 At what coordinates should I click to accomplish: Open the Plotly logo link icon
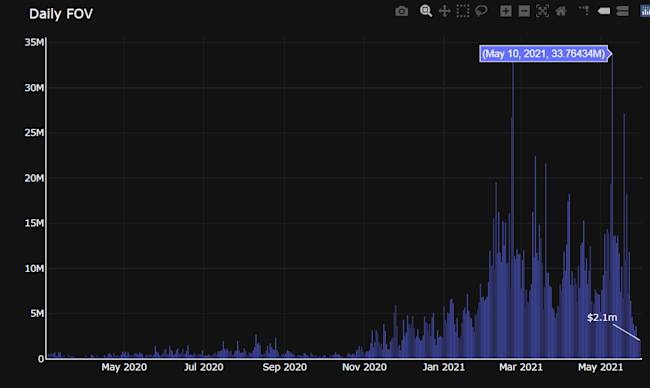pos(645,11)
